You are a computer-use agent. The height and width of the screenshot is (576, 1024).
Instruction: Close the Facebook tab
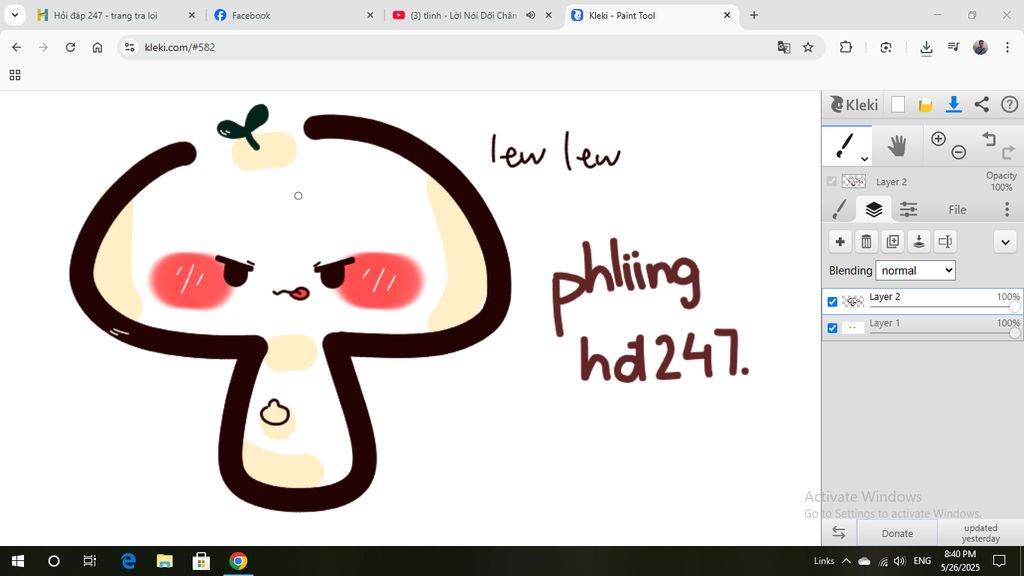pyautogui.click(x=370, y=15)
